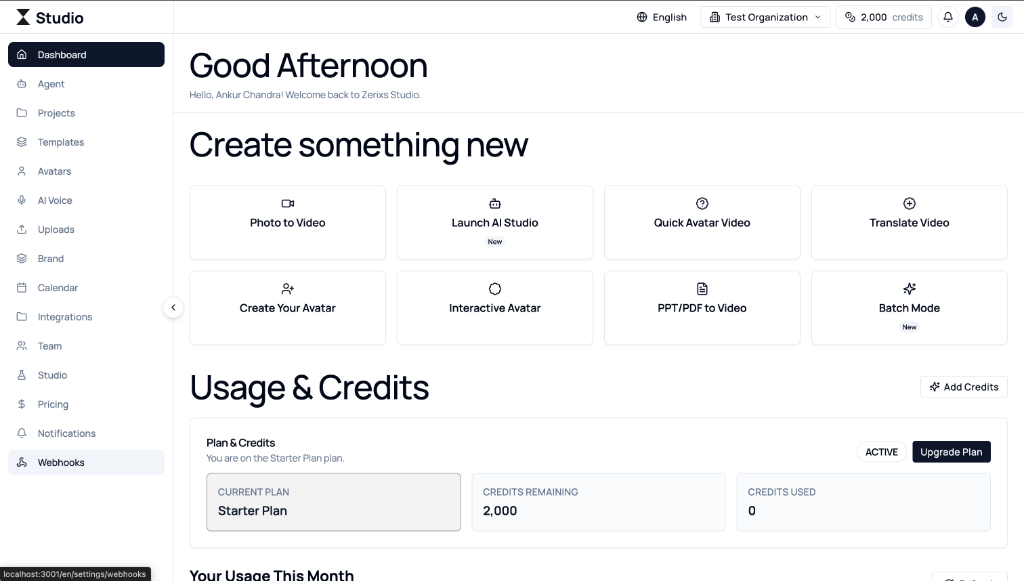Image resolution: width=1024 pixels, height=581 pixels.
Task: Toggle dark mode moon icon
Action: tap(1002, 17)
